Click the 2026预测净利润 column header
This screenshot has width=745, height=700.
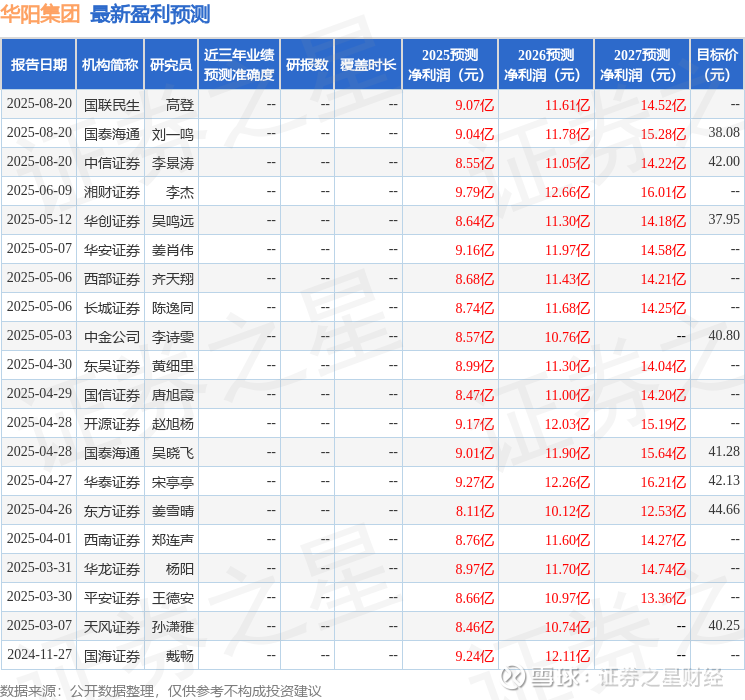click(x=546, y=65)
